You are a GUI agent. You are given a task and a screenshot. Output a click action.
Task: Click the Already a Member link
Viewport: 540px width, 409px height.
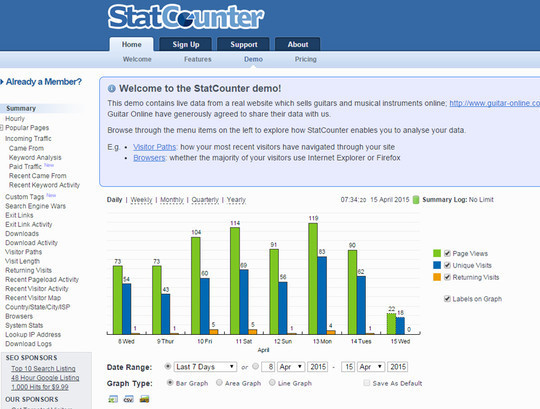click(x=44, y=82)
